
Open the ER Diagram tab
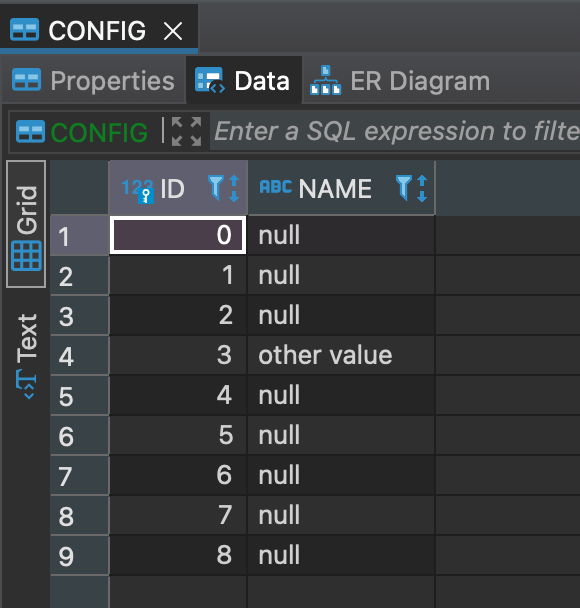[400, 81]
